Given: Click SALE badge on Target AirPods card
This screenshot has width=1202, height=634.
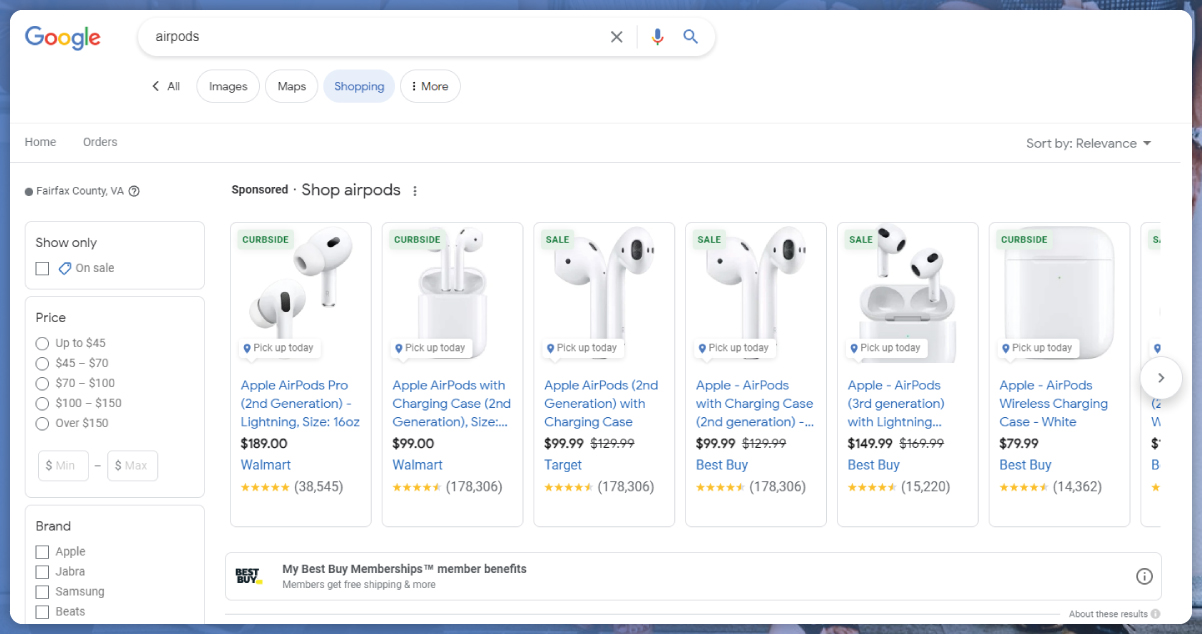Looking at the screenshot, I should point(557,240).
